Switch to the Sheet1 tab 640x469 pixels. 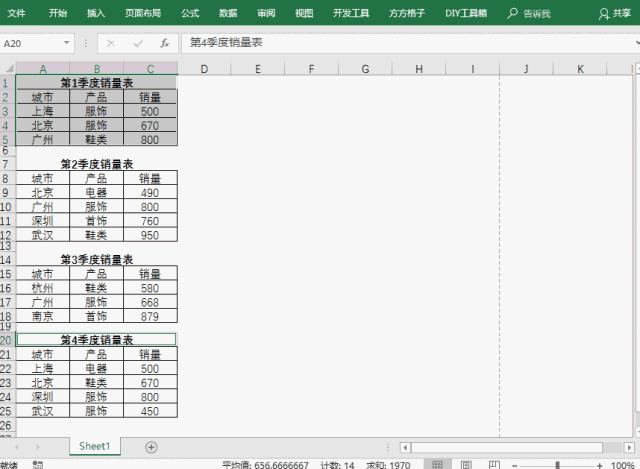pos(95,446)
